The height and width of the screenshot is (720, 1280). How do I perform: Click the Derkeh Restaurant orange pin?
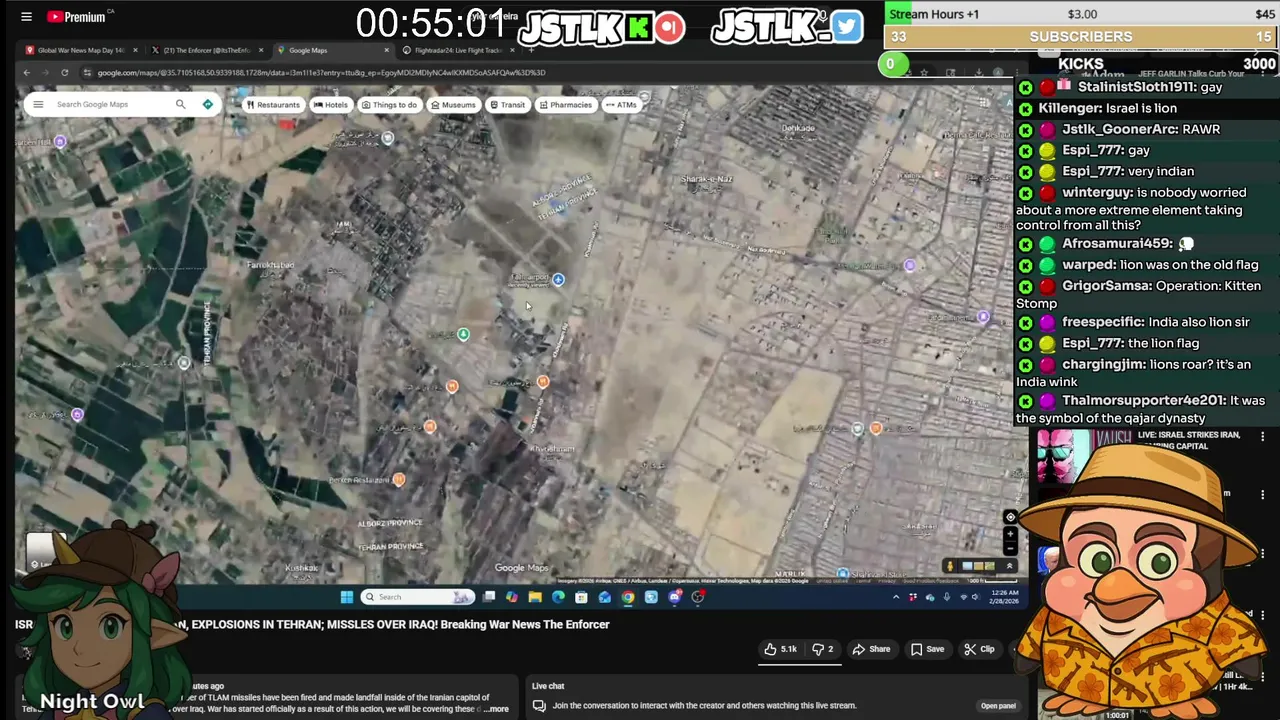tap(399, 480)
